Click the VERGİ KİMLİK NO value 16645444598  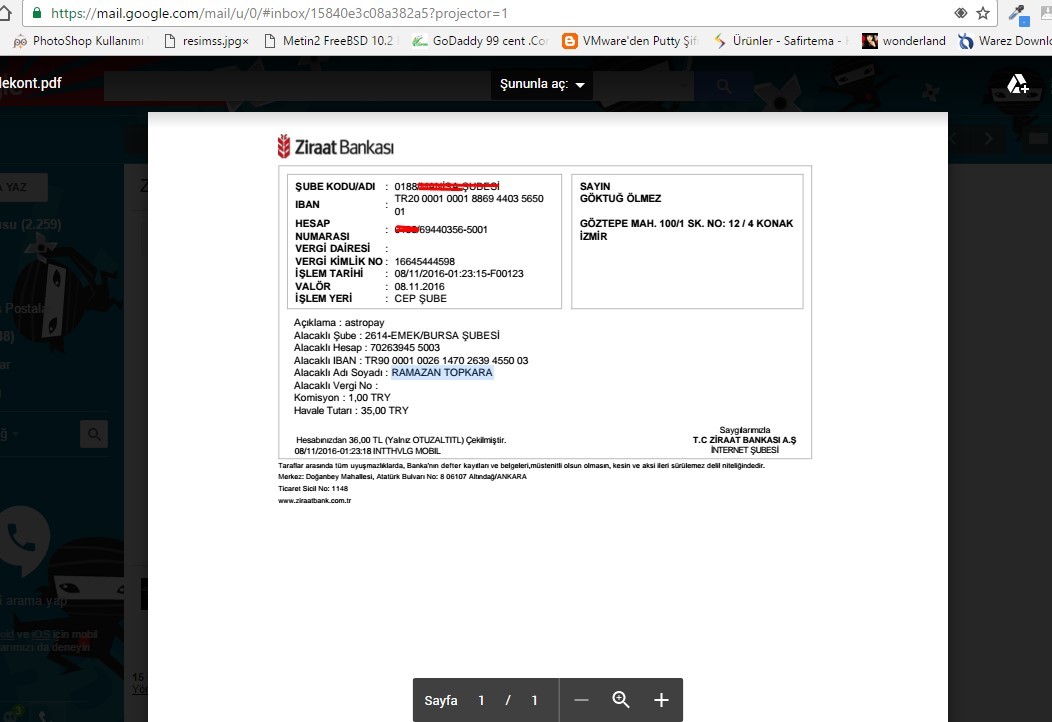[425, 261]
